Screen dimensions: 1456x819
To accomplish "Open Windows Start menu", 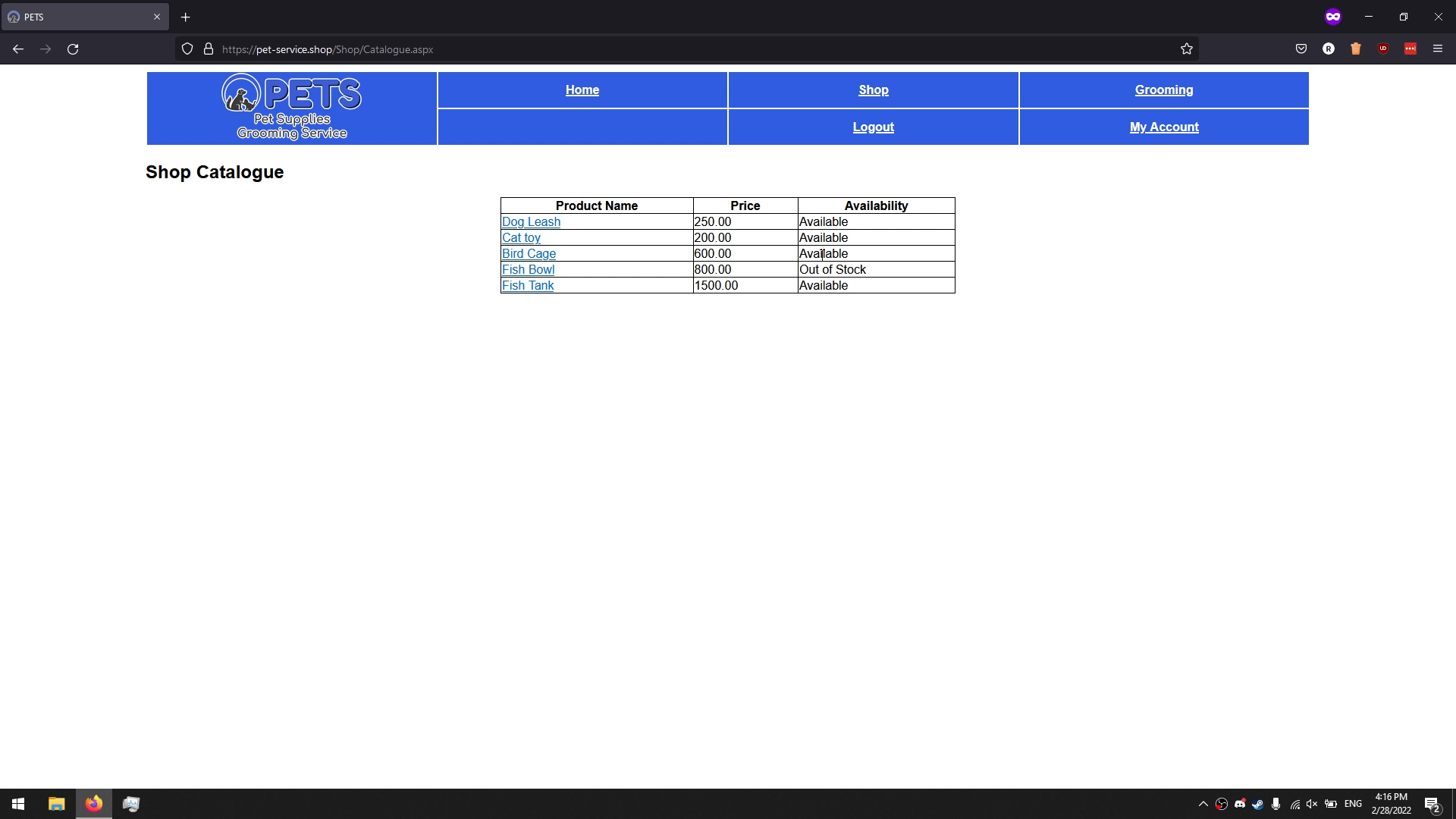I will (x=18, y=804).
